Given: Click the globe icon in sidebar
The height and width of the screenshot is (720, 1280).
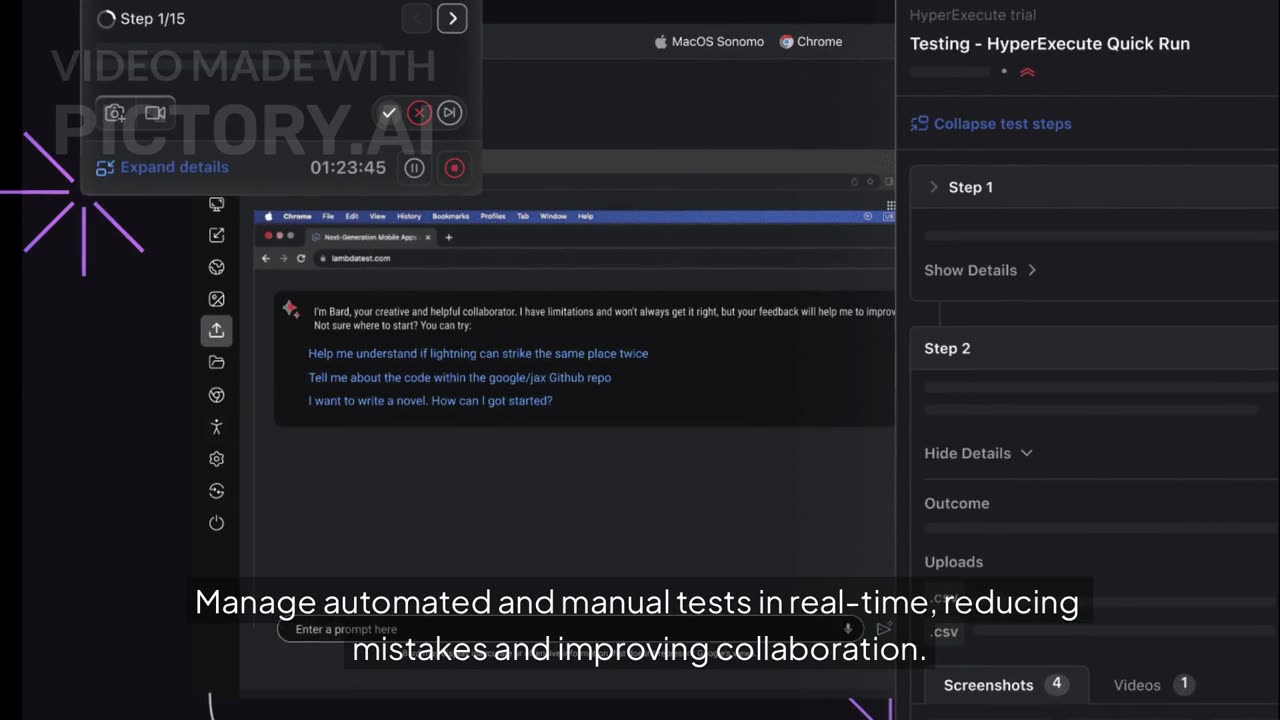Looking at the screenshot, I should coord(216,267).
